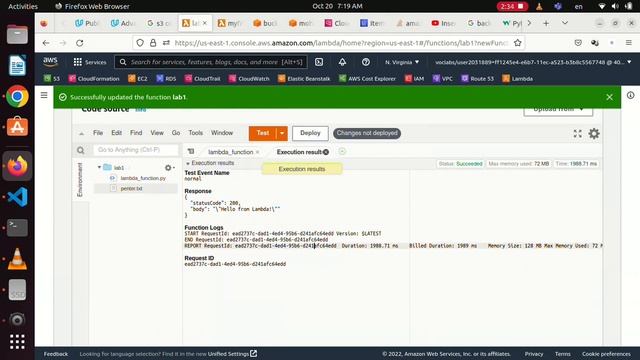Open the Edit menu
This screenshot has height=360, width=640.
click(x=116, y=133)
